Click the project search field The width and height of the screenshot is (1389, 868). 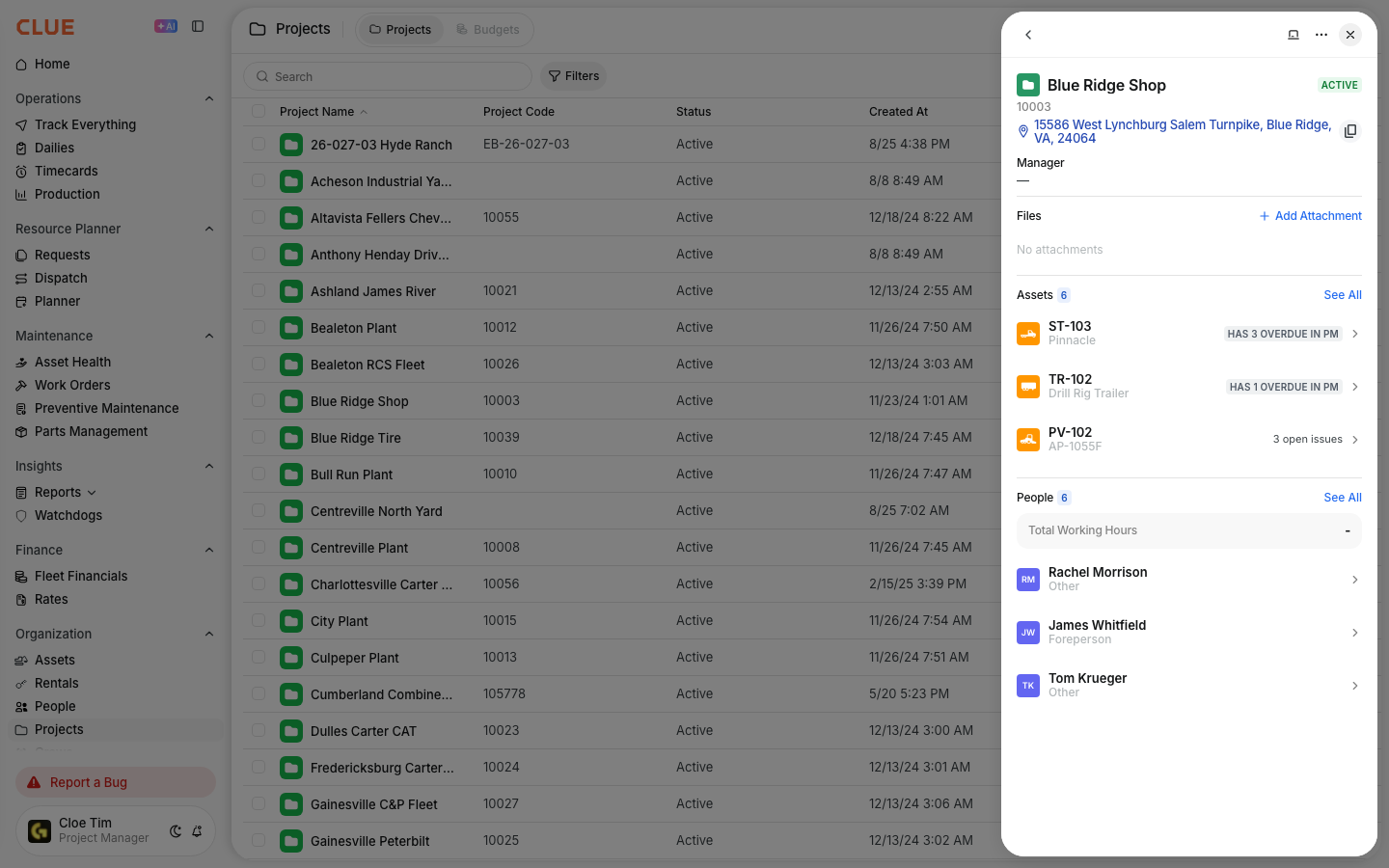coord(388,76)
